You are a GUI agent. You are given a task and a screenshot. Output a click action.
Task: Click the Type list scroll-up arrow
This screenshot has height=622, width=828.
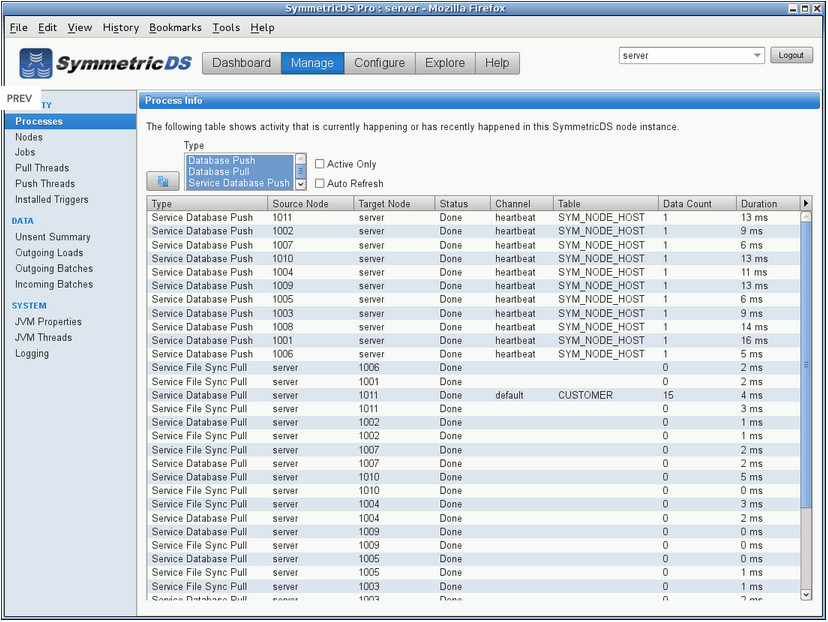(x=300, y=159)
